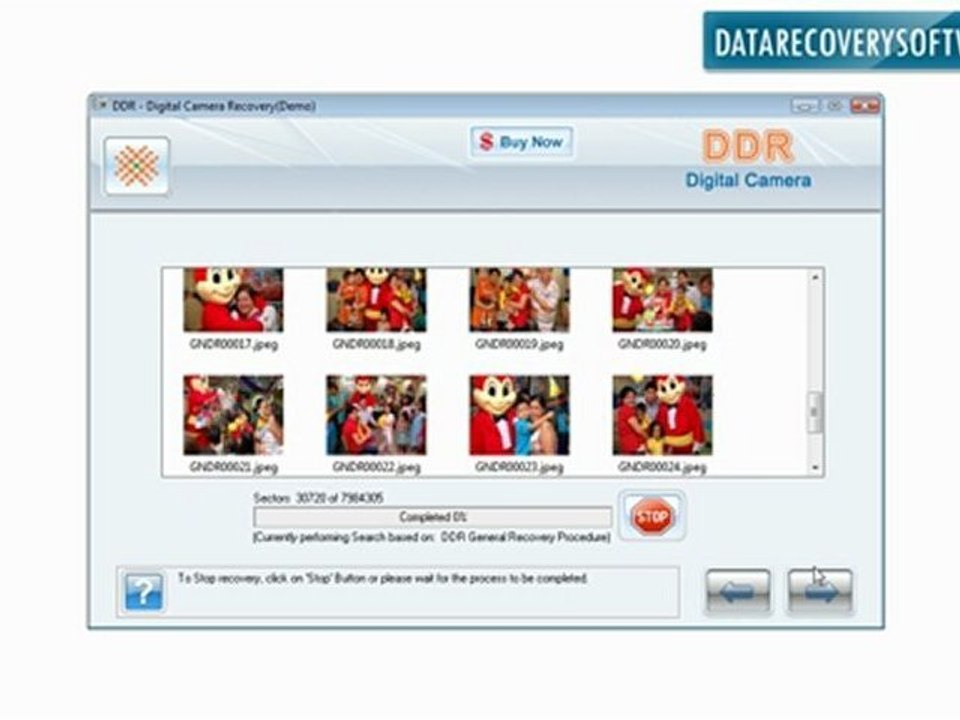Image resolution: width=960 pixels, height=720 pixels.
Task: Click the Buy Now button
Action: point(522,142)
